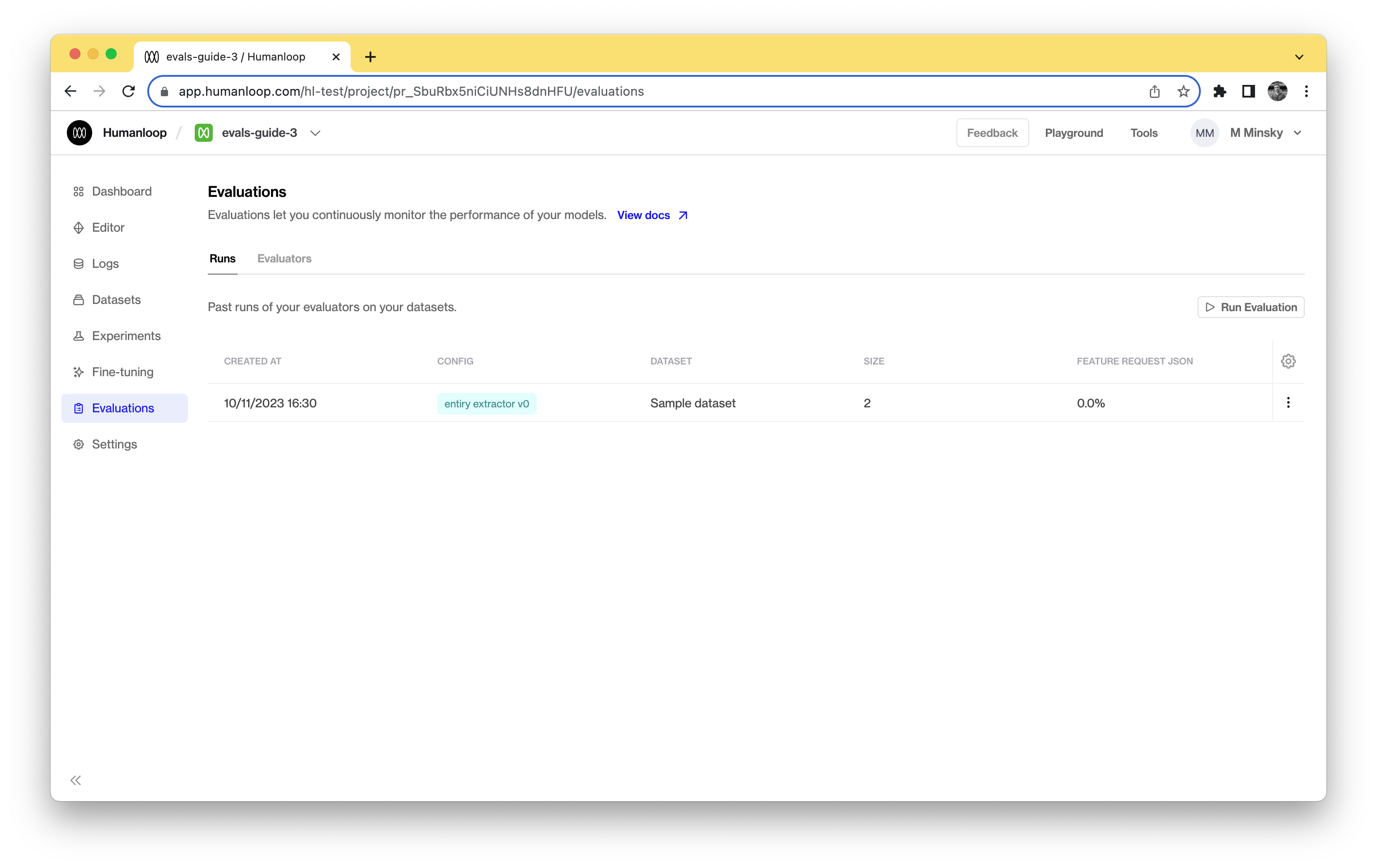
Task: Bookmark the page with the star icon
Action: coord(1183,91)
